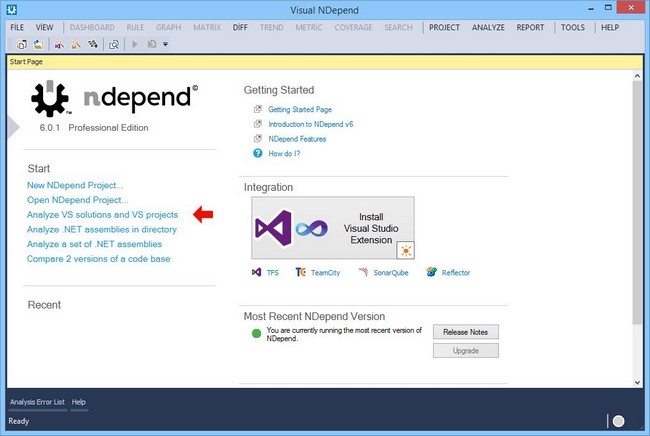Open the TOOLS menu
Image resolution: width=650 pixels, height=436 pixels.
[x=573, y=27]
